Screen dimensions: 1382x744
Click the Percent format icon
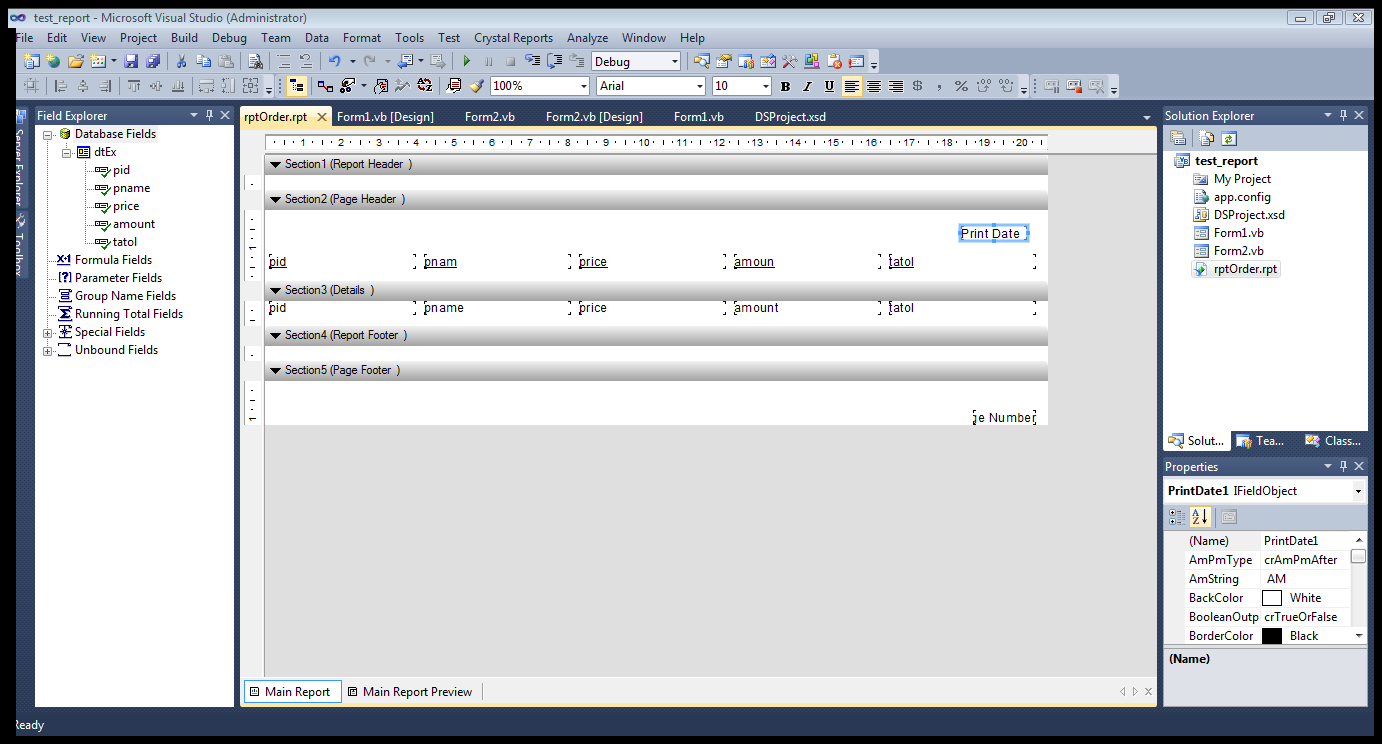pos(961,86)
